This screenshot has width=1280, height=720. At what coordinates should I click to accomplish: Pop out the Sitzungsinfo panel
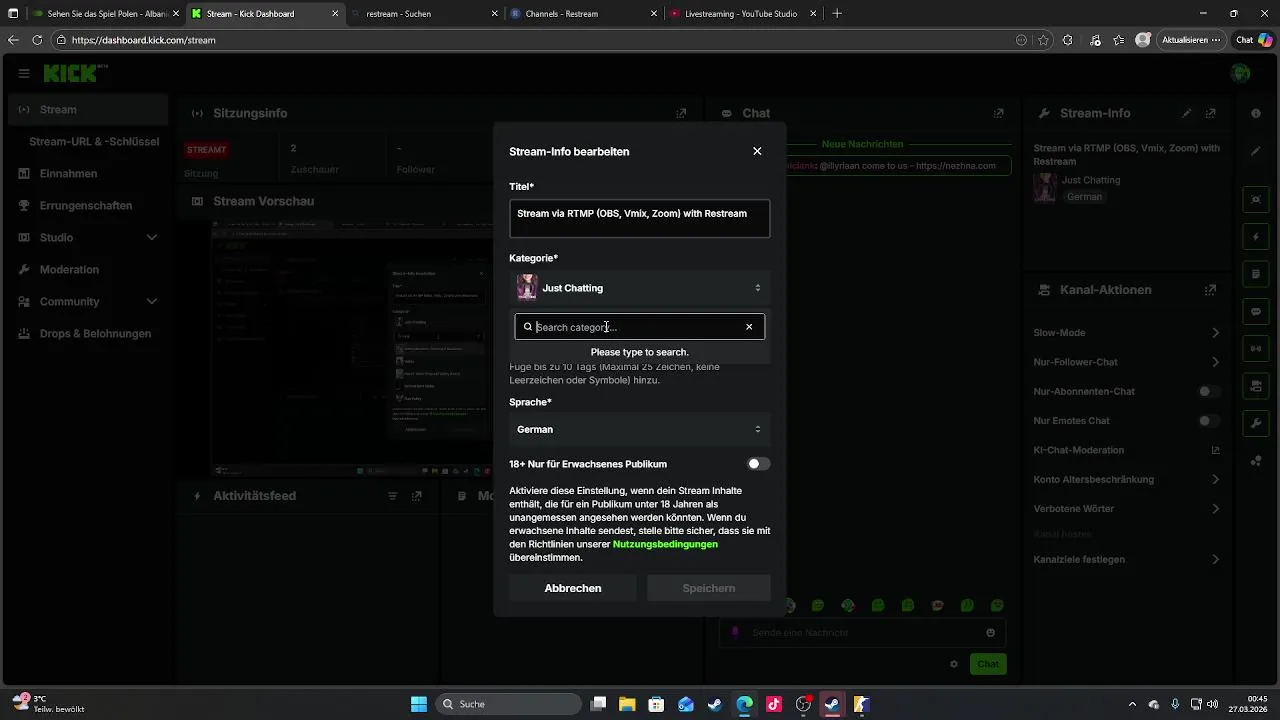coord(681,114)
